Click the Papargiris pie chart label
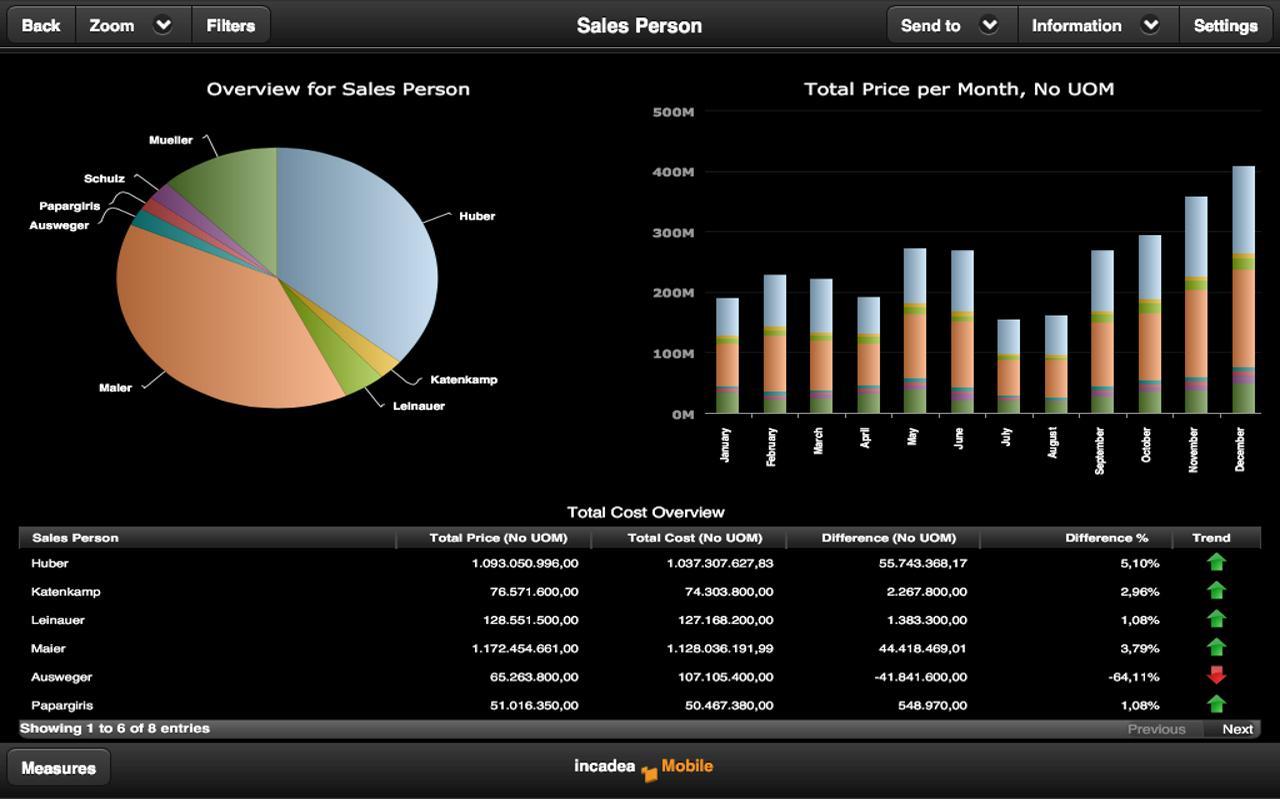The width and height of the screenshot is (1280, 800). pos(70,206)
